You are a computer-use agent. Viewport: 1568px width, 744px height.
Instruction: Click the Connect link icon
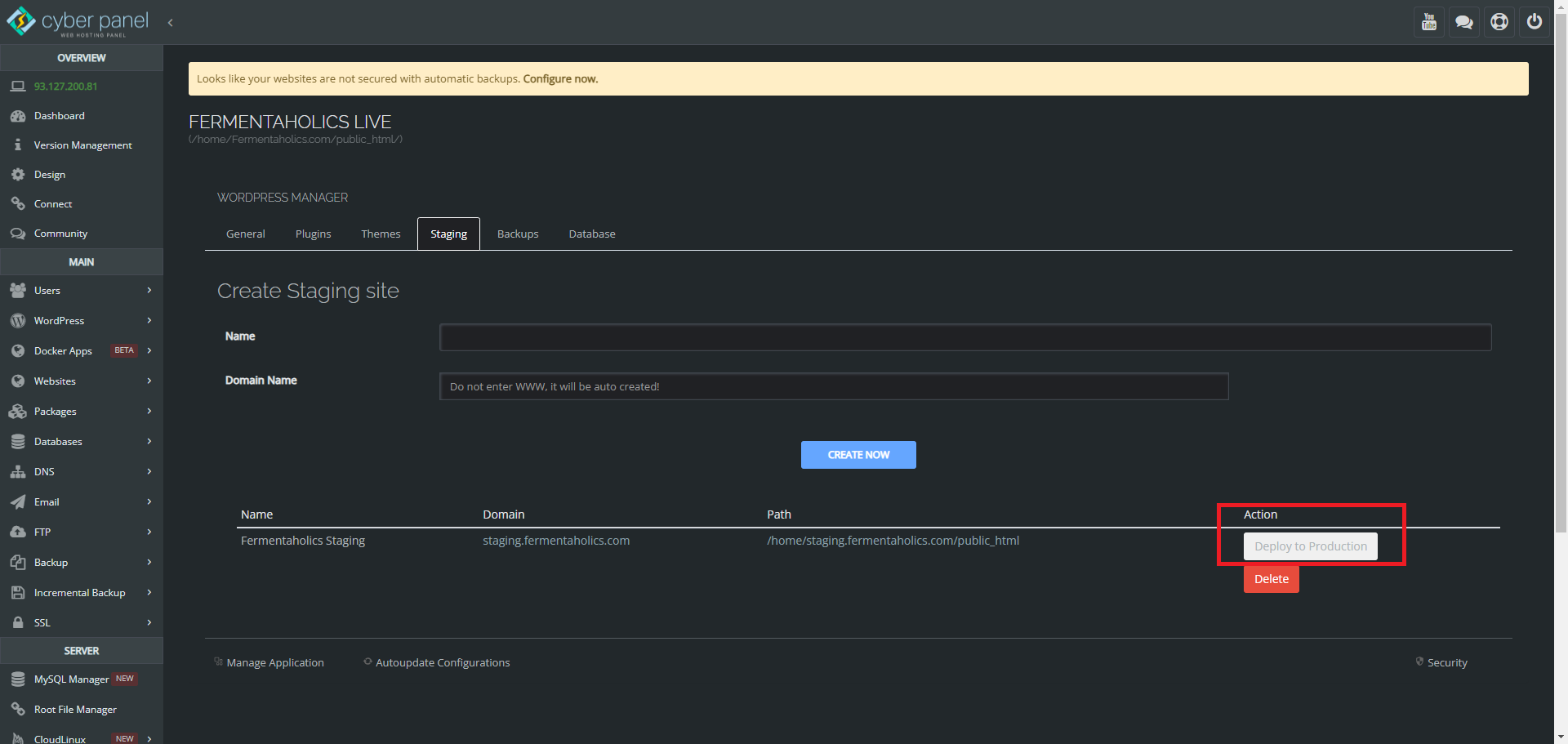coord(18,203)
